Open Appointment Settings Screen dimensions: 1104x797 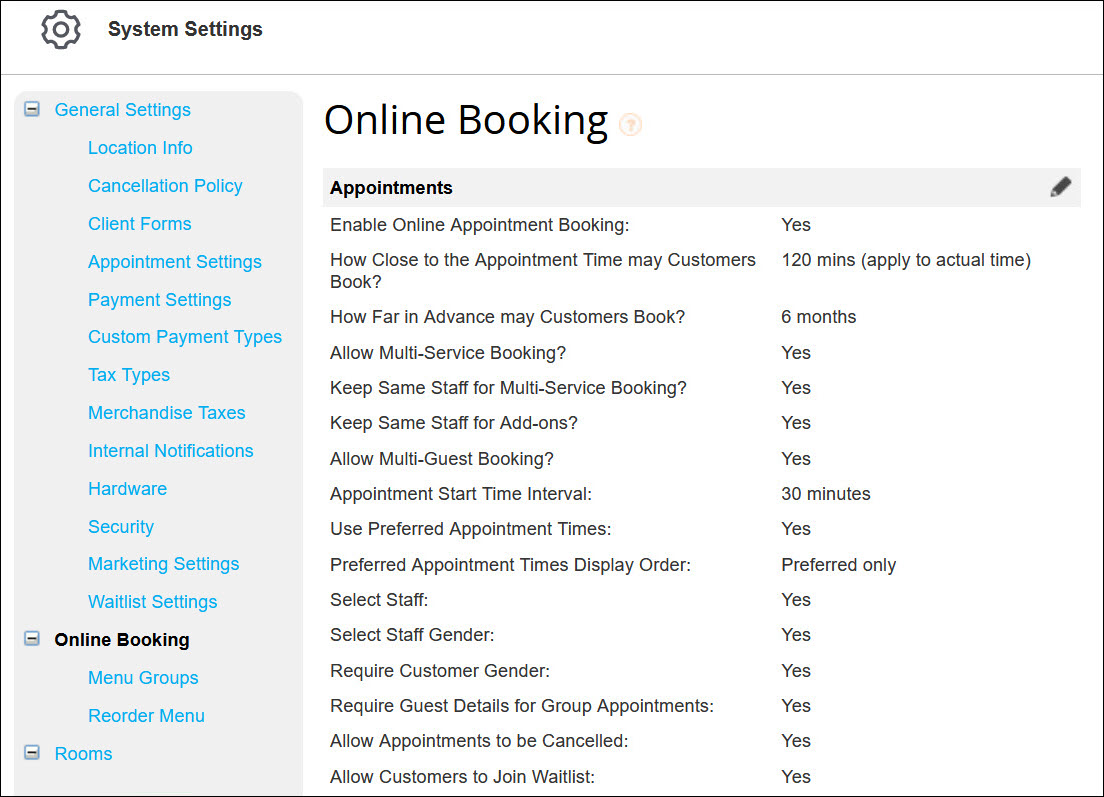pyautogui.click(x=175, y=261)
